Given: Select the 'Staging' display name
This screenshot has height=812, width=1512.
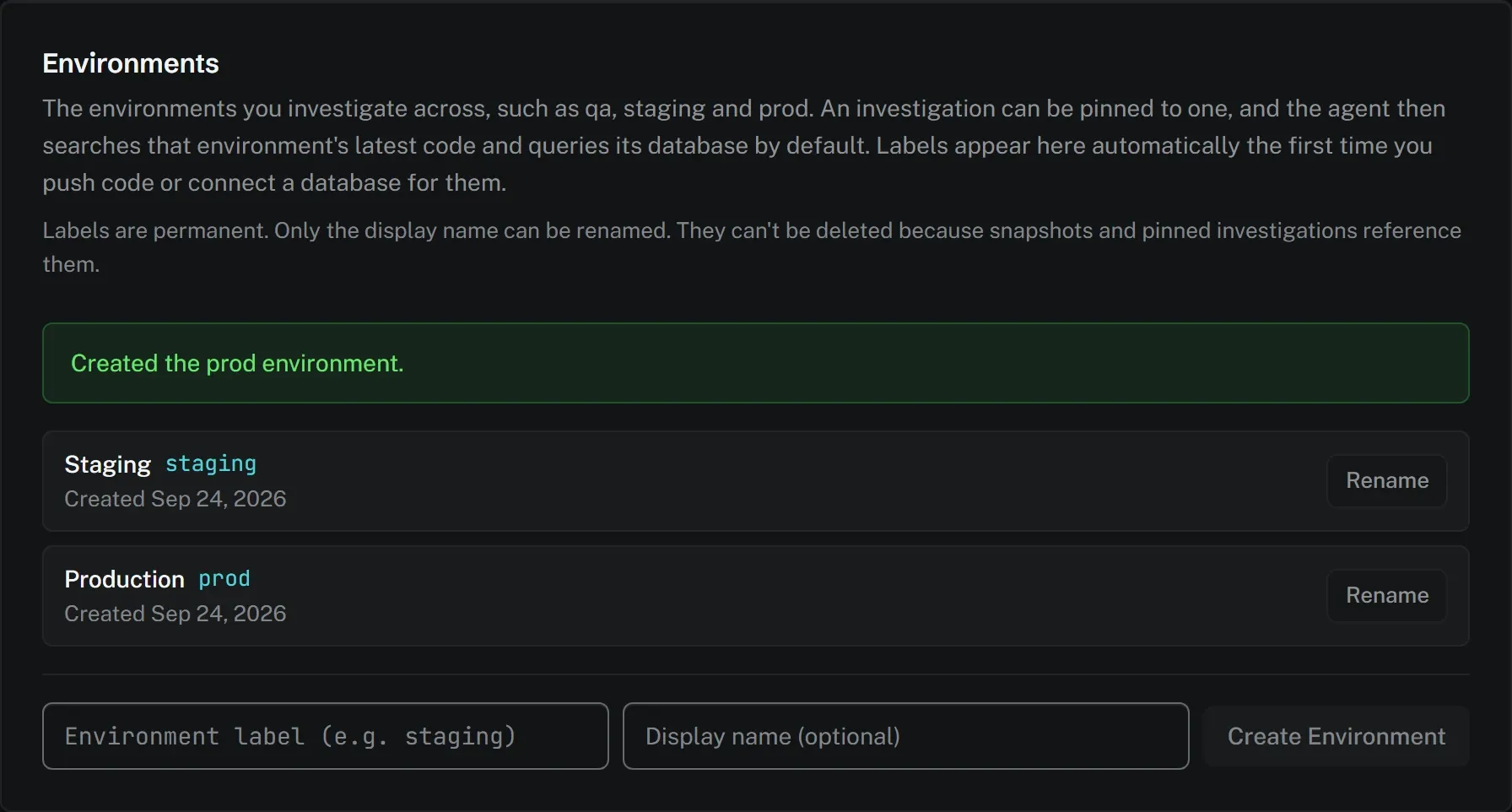Looking at the screenshot, I should tap(108, 465).
